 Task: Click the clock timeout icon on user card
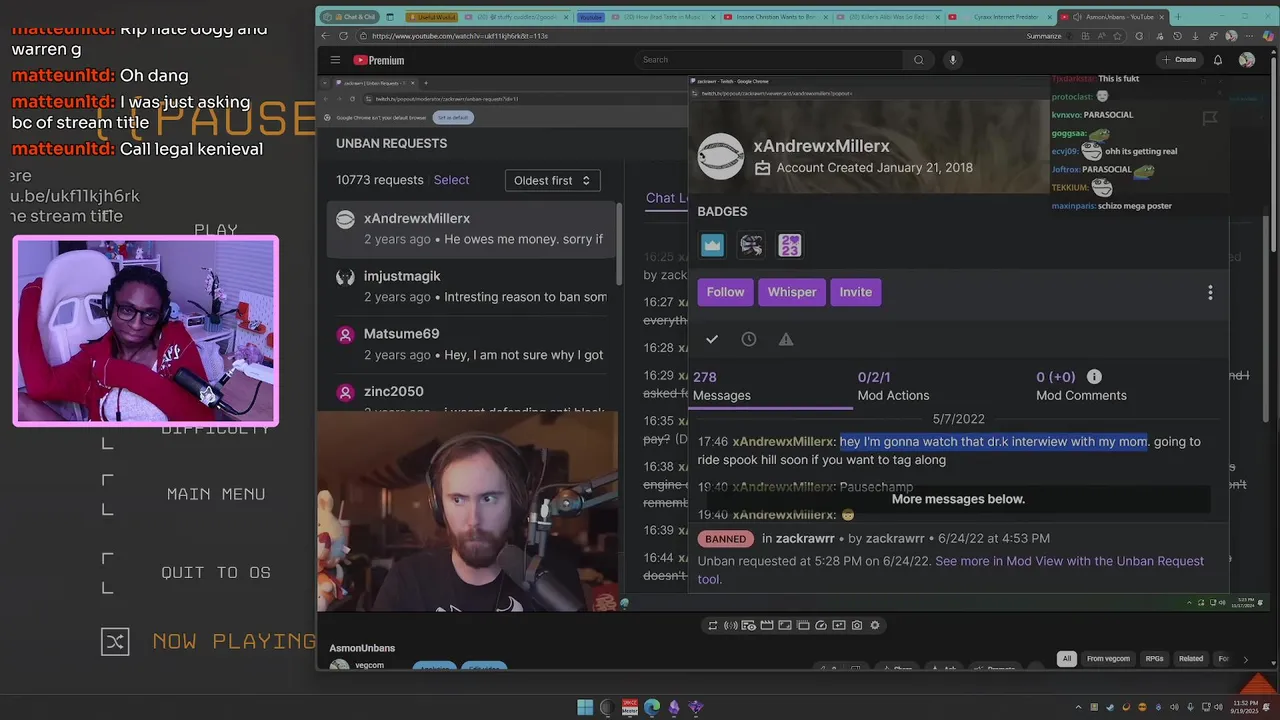(749, 339)
